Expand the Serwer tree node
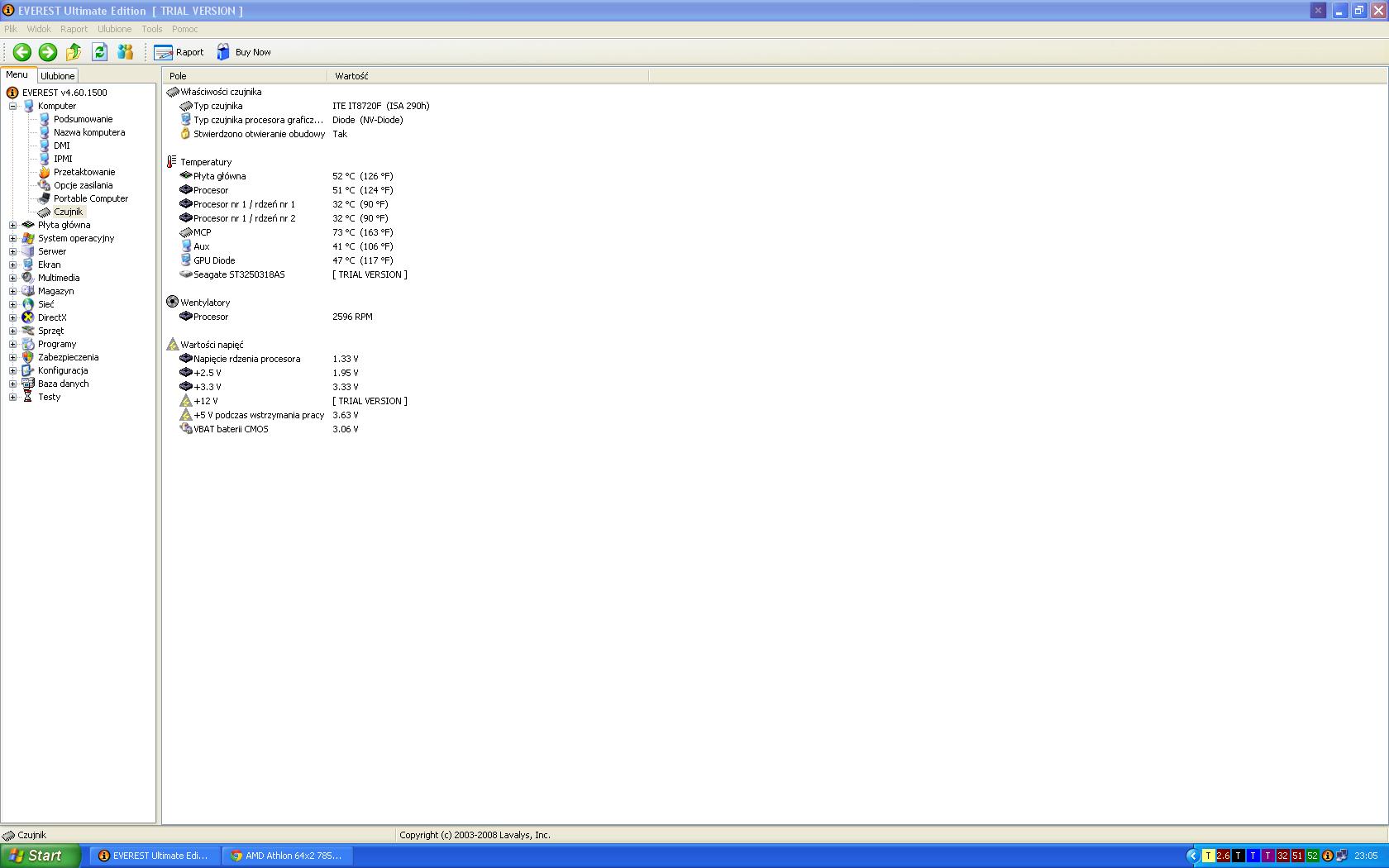This screenshot has width=1389, height=868. click(12, 251)
